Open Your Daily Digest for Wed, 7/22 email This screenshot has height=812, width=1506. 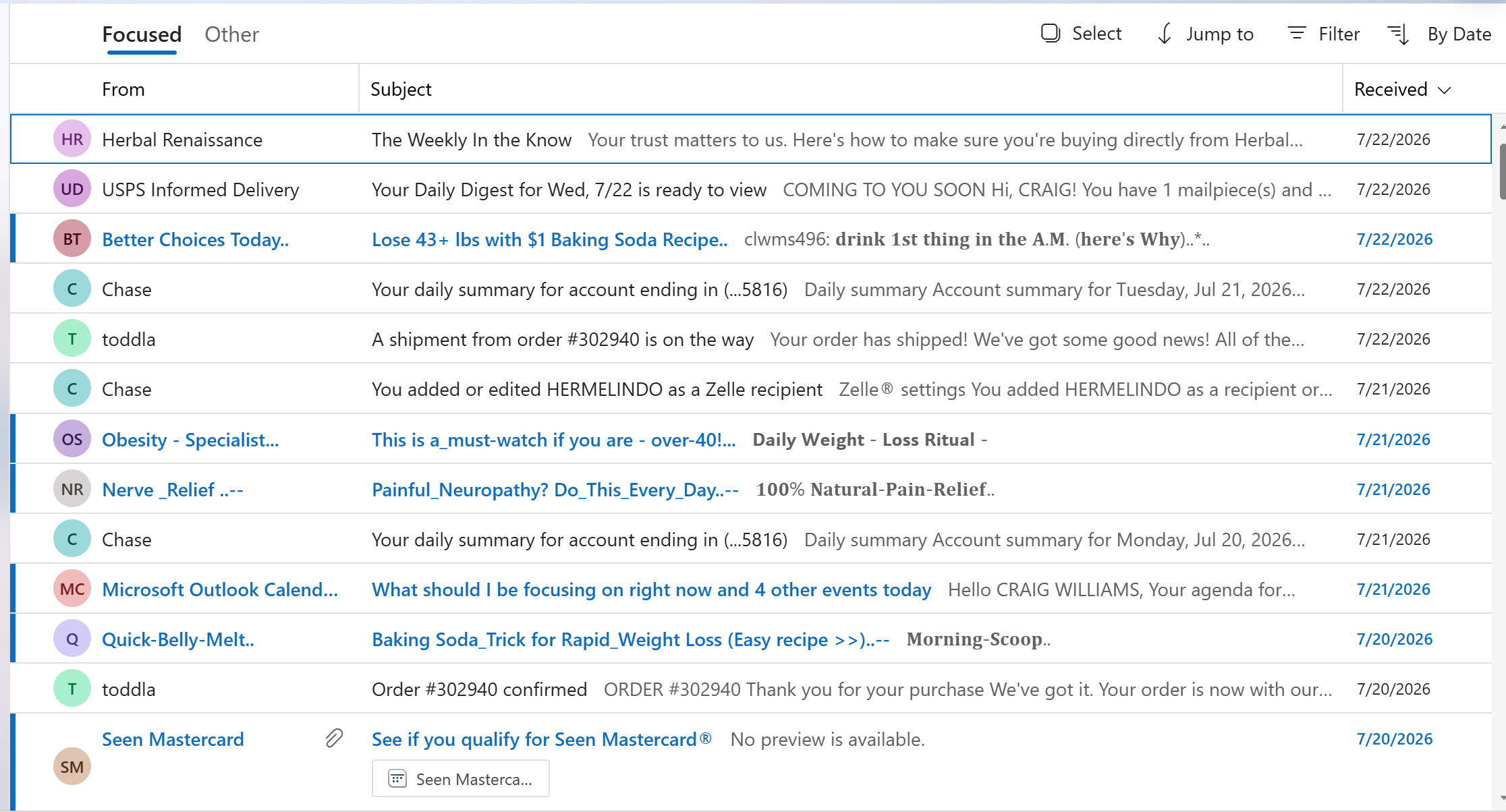pos(751,189)
